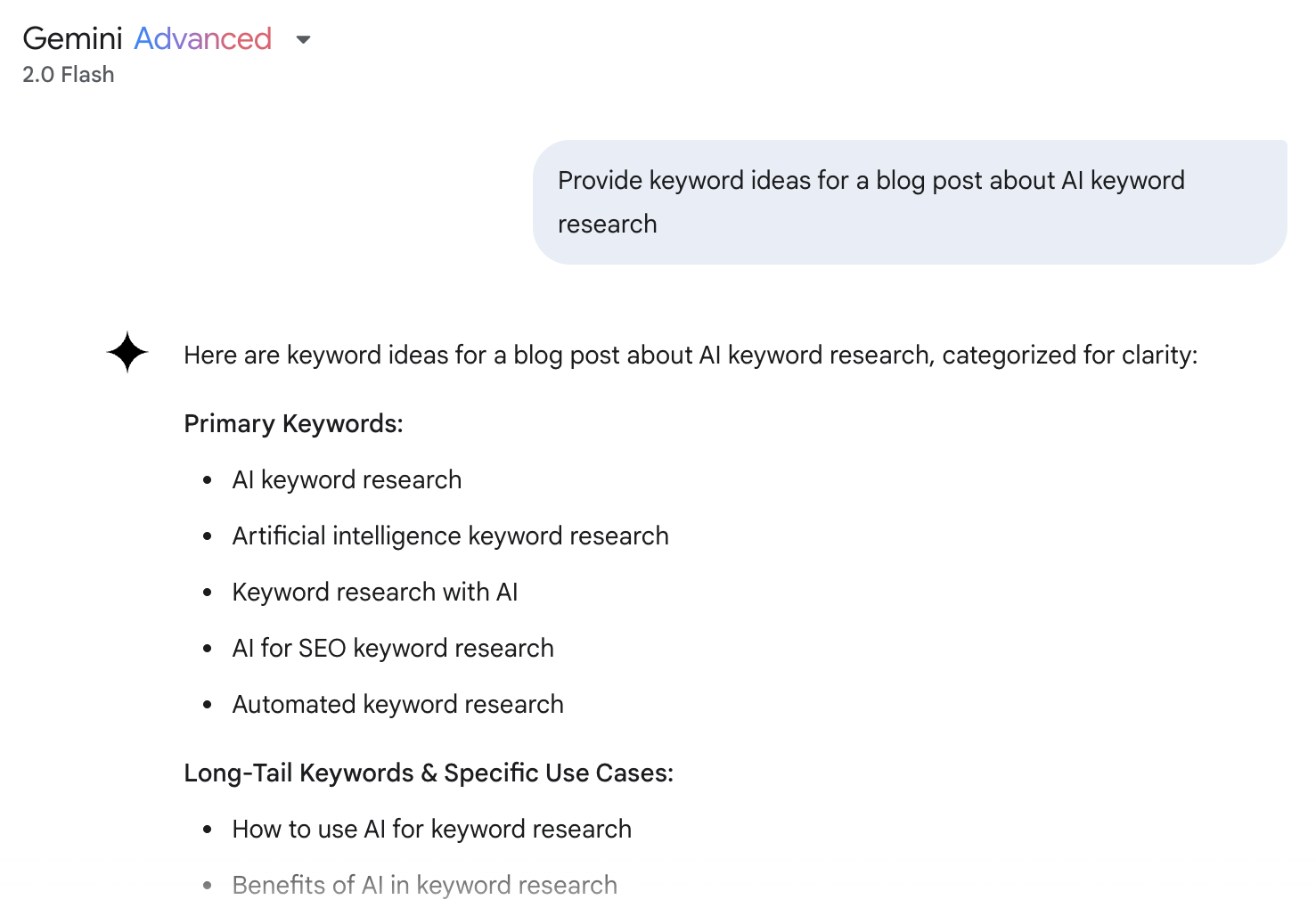Click the AI for SEO keyword research entry
The width and height of the screenshot is (1316, 916).
[393, 648]
